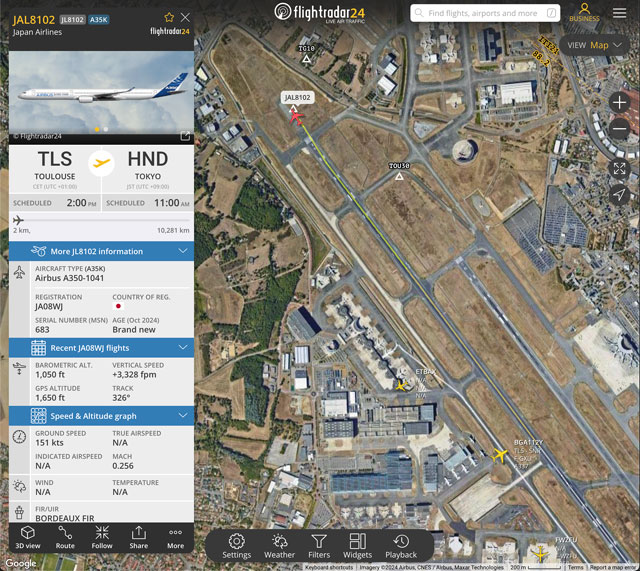
Task: Open the Widgets panel
Action: tap(357, 546)
